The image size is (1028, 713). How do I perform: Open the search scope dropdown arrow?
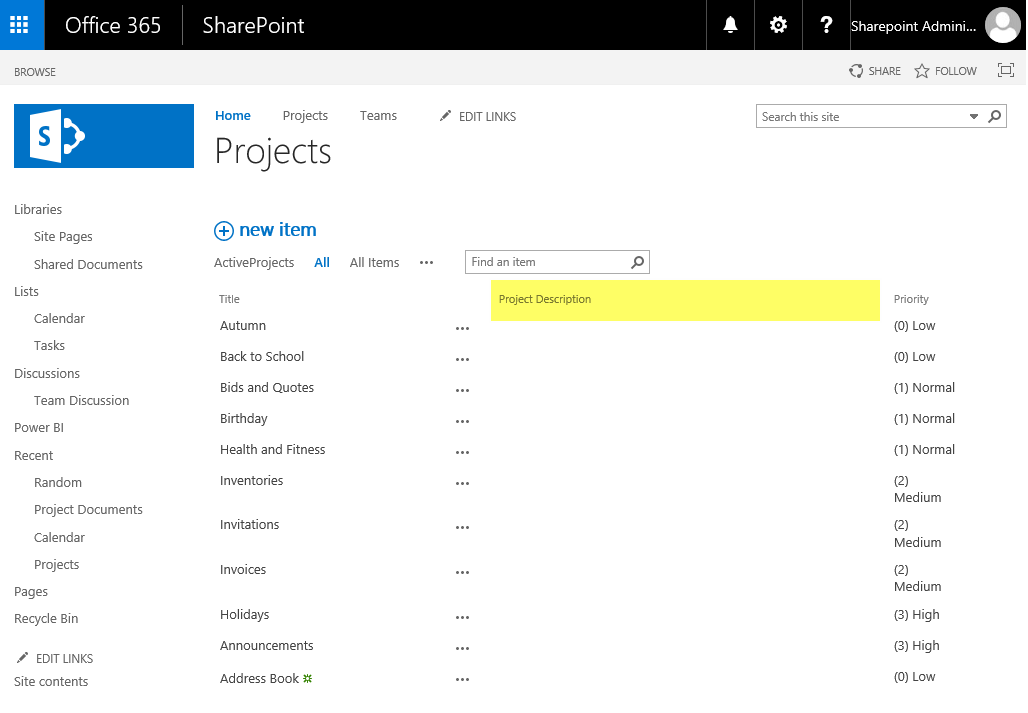pos(973,116)
